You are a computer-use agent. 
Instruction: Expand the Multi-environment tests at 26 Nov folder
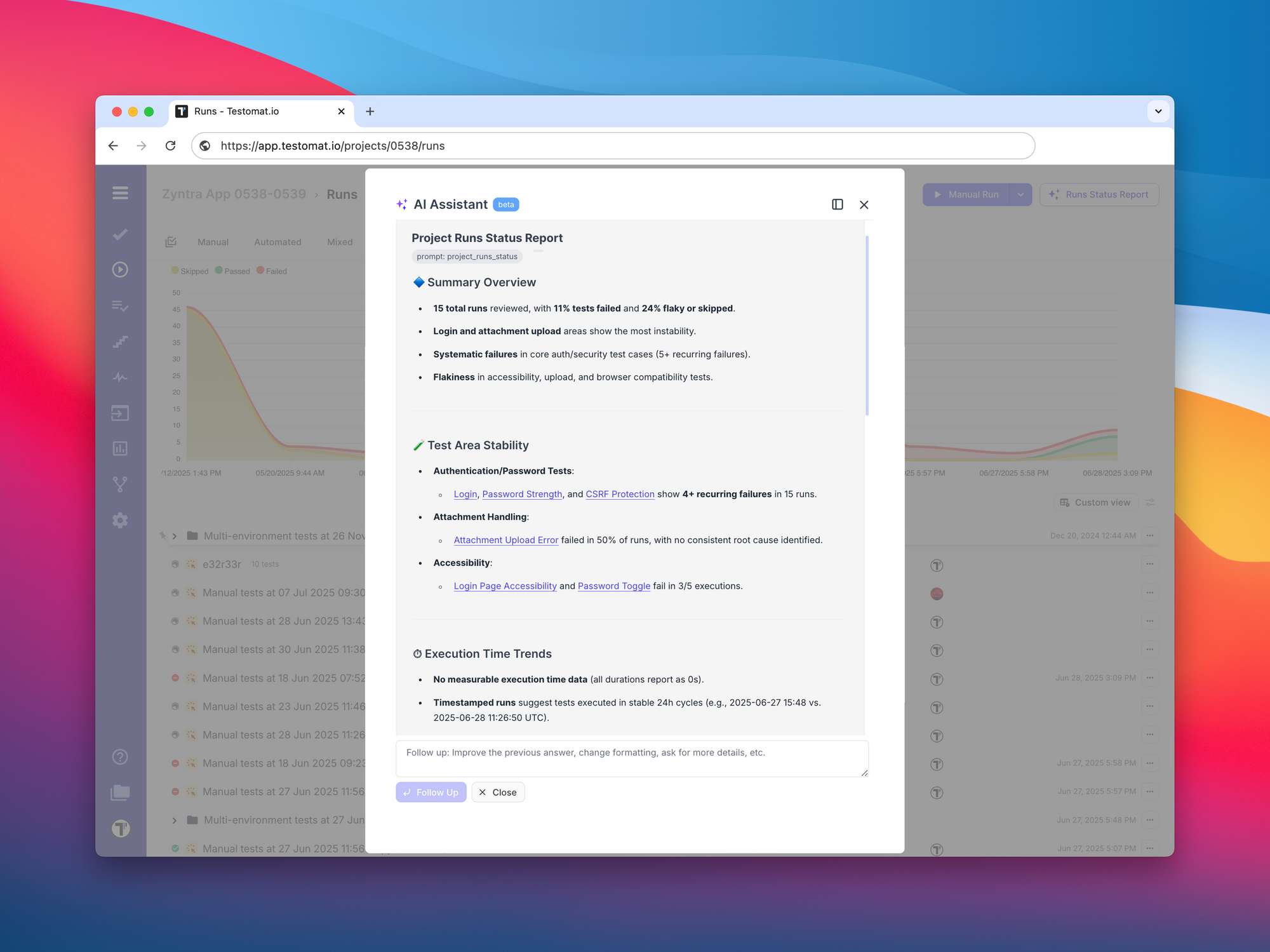coord(175,536)
